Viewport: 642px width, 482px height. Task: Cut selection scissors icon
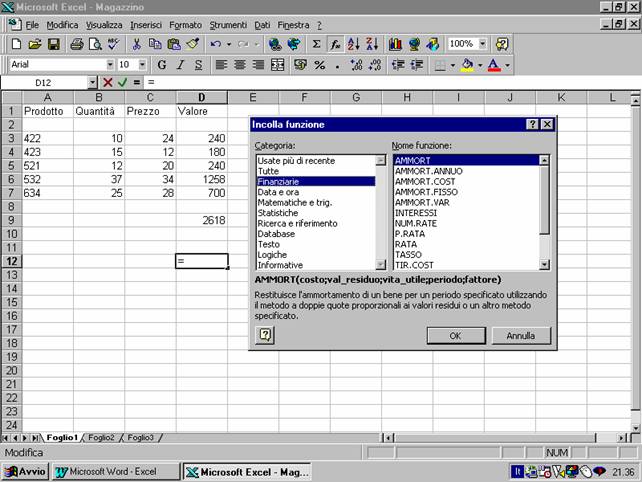click(x=136, y=44)
